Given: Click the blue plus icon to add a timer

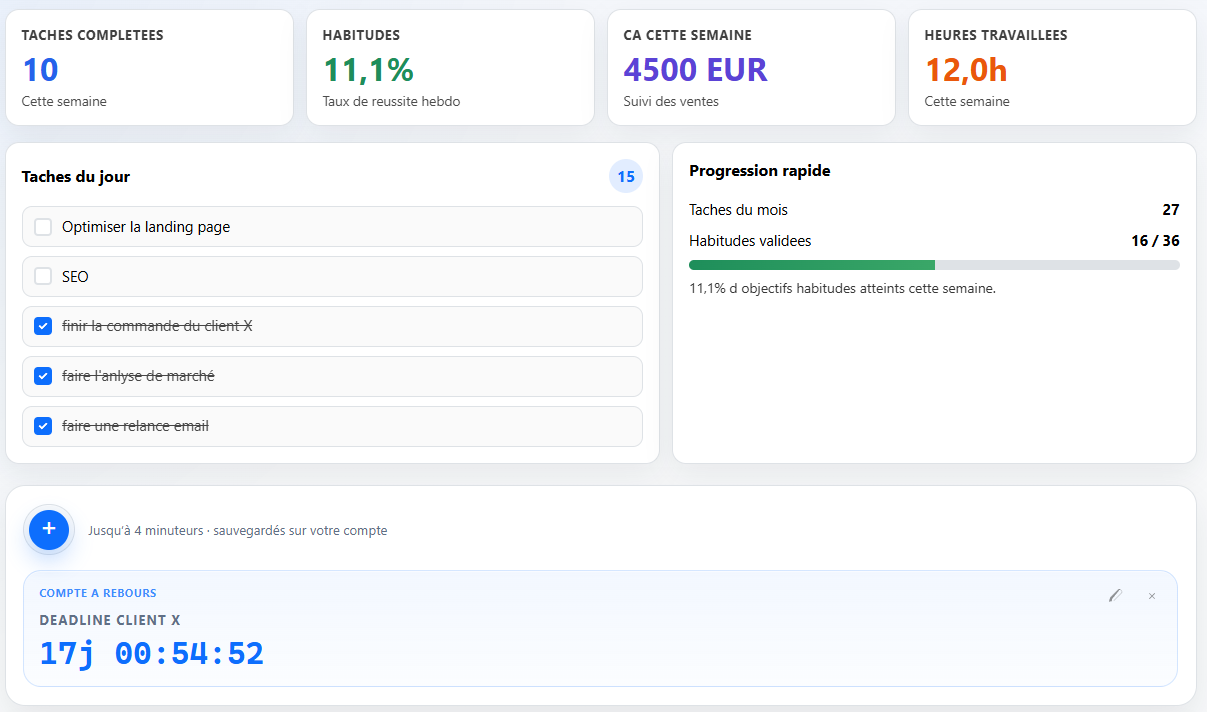Looking at the screenshot, I should click(x=48, y=530).
